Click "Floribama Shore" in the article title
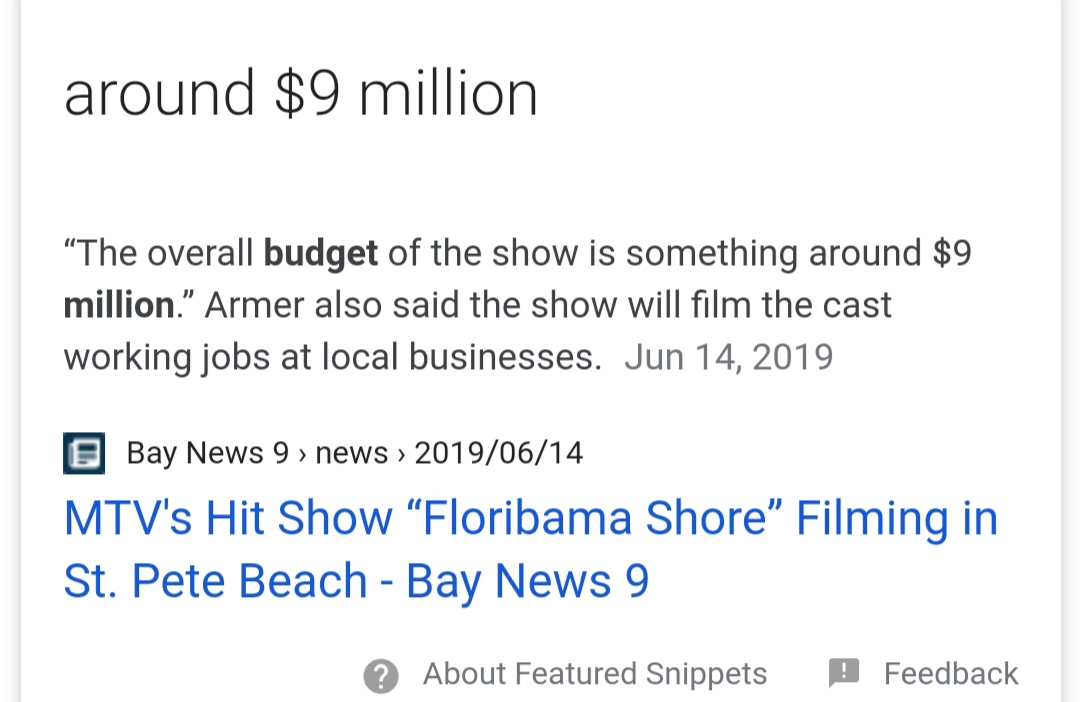1080x702 pixels. pyautogui.click(x=595, y=518)
